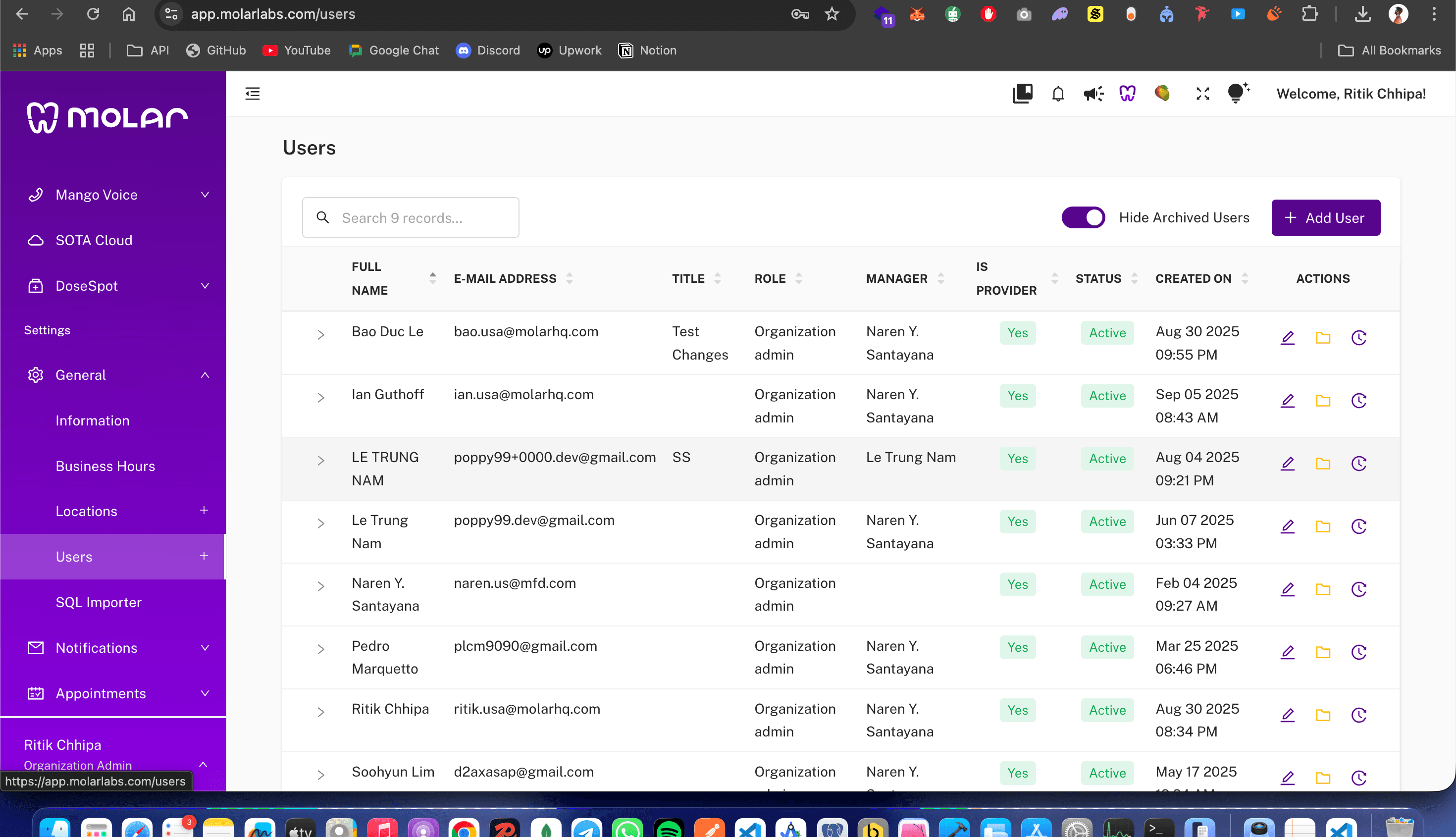Open SOTA Cloud in sidebar
Viewport: 1456px width, 837px height.
pyautogui.click(x=112, y=240)
